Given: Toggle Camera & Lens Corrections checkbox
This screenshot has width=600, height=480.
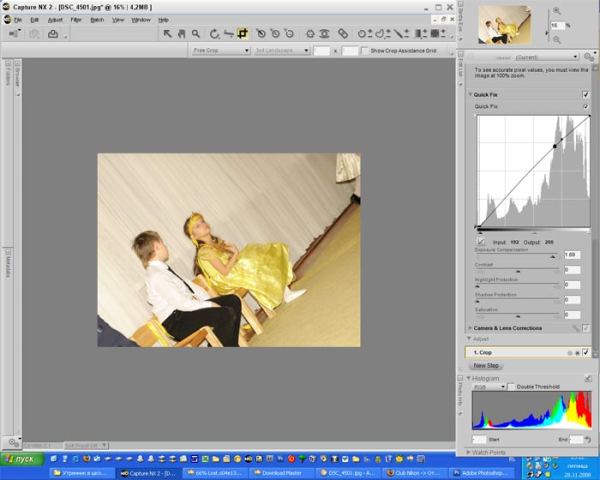Looking at the screenshot, I should 585,328.
